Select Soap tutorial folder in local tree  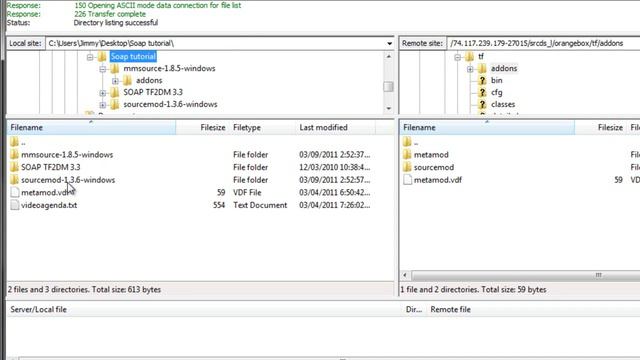click(x=133, y=56)
